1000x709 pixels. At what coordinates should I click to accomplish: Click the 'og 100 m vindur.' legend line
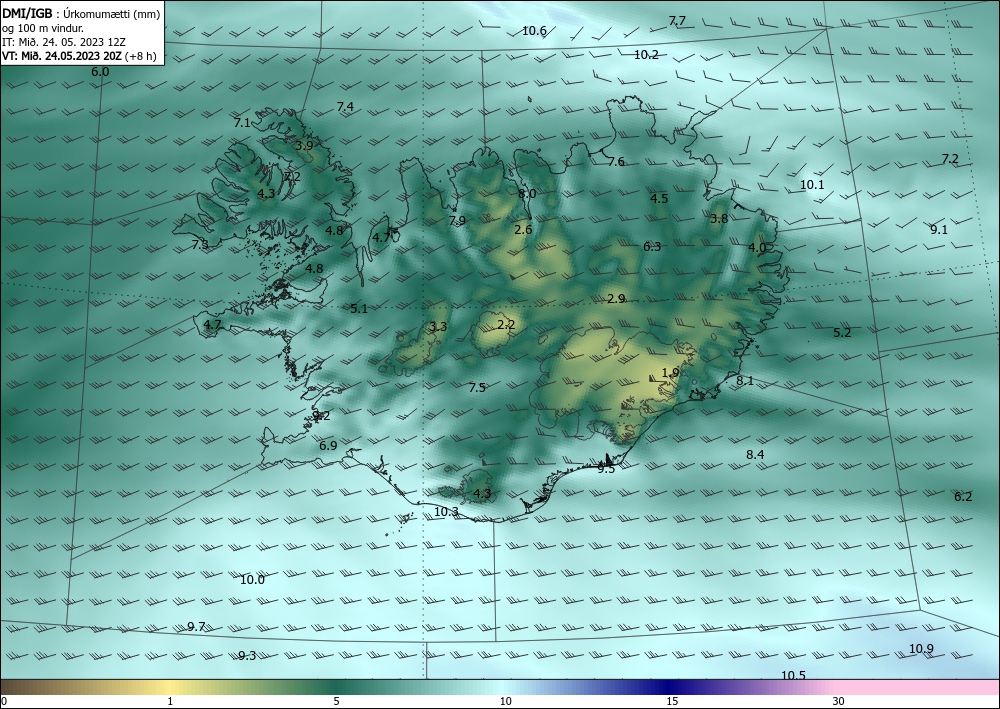(x=43, y=28)
